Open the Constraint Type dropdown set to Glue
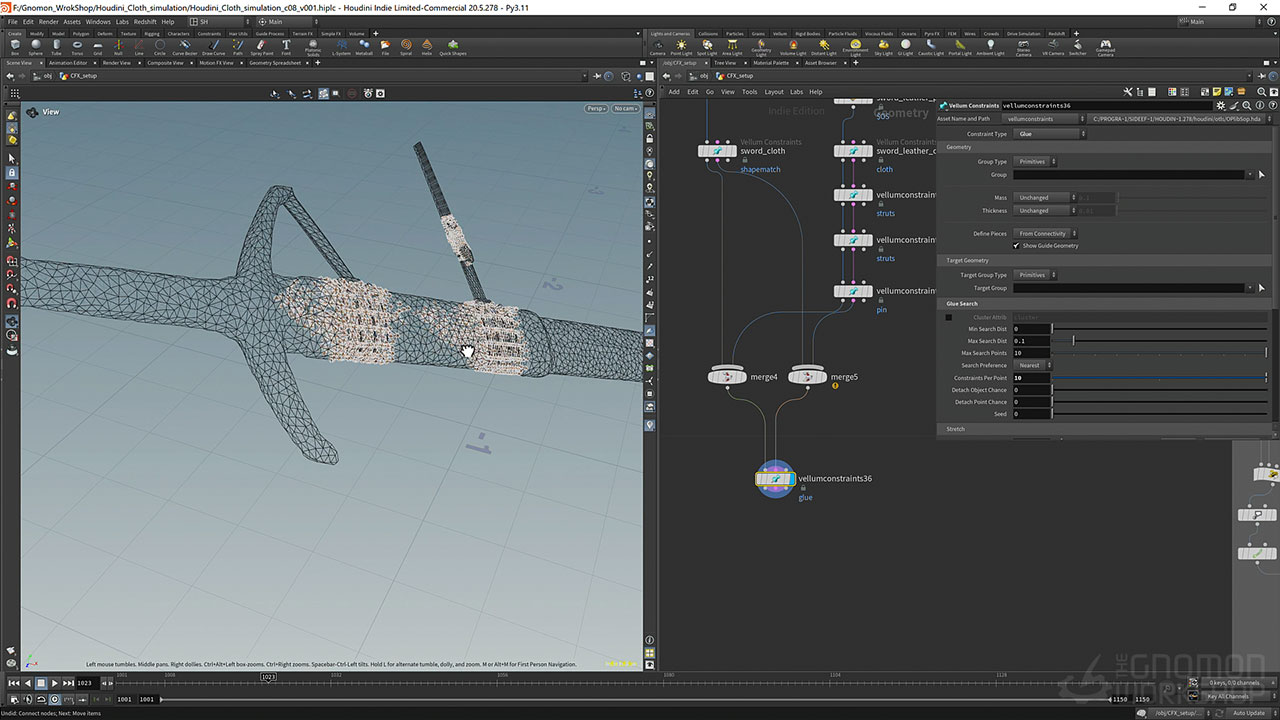This screenshot has height=720, width=1280. point(1049,134)
